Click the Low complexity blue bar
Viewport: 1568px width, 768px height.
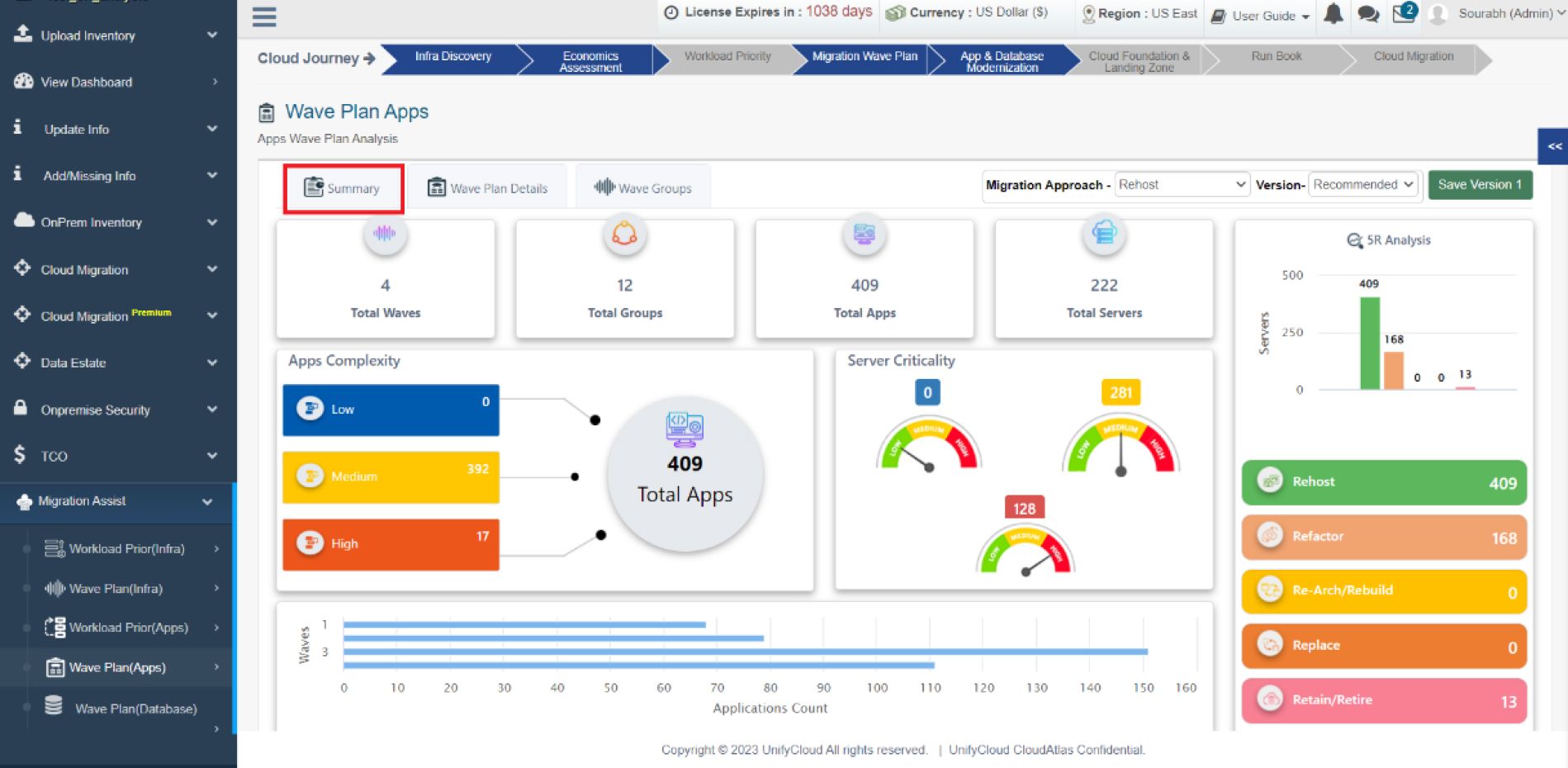(391, 410)
